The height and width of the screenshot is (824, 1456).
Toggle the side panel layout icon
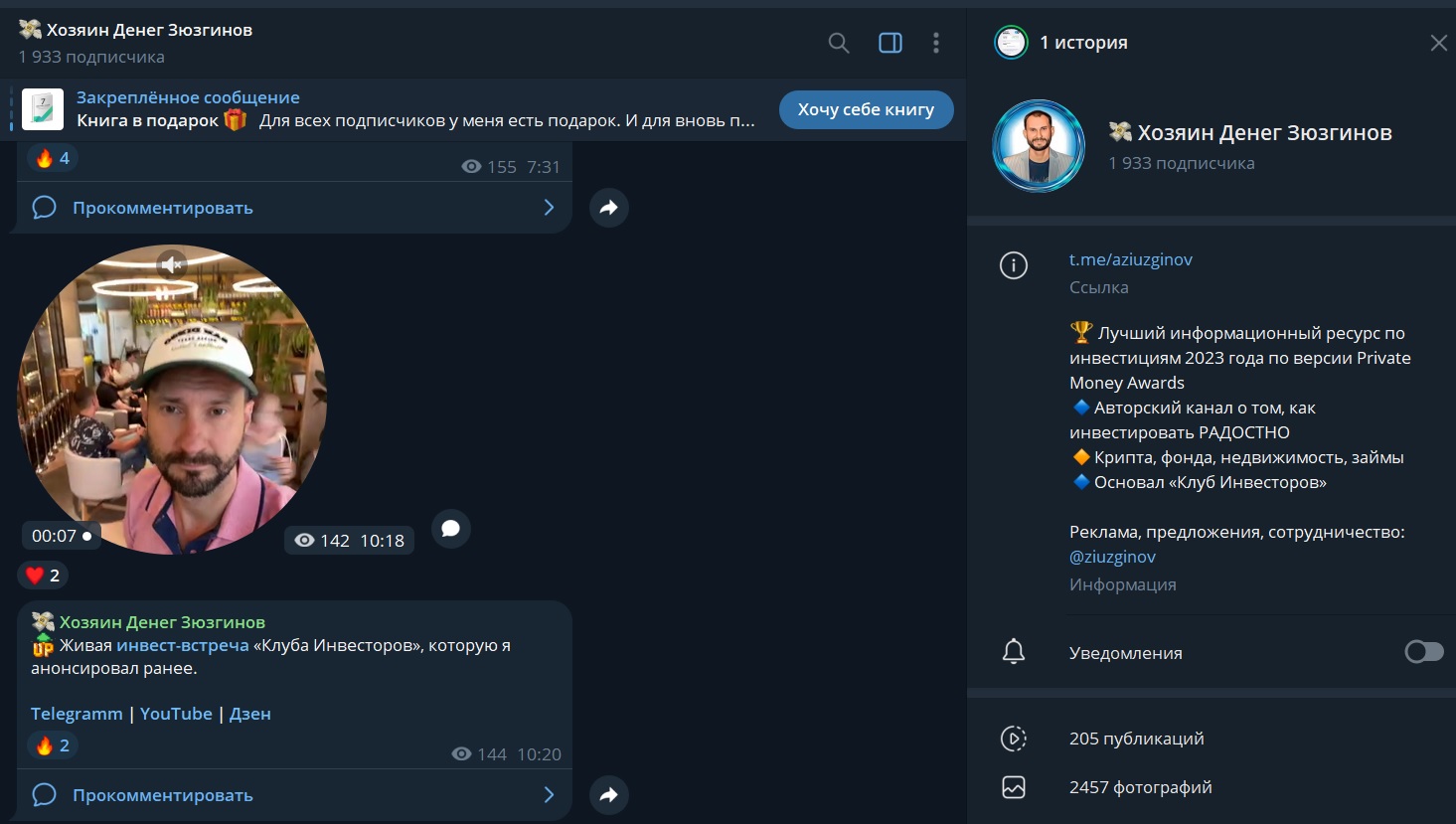coord(890,43)
